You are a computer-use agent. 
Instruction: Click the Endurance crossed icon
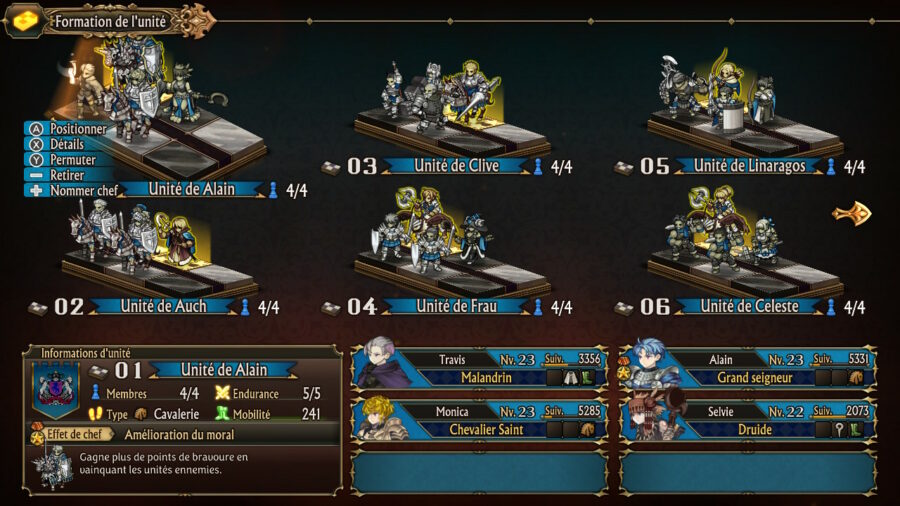tap(222, 394)
